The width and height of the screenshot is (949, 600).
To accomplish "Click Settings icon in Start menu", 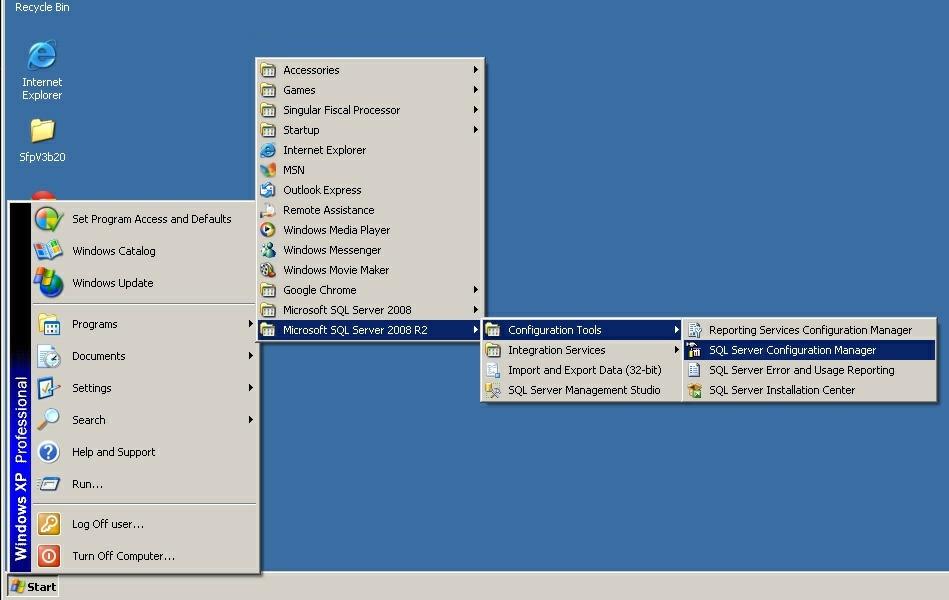I will pos(48,387).
